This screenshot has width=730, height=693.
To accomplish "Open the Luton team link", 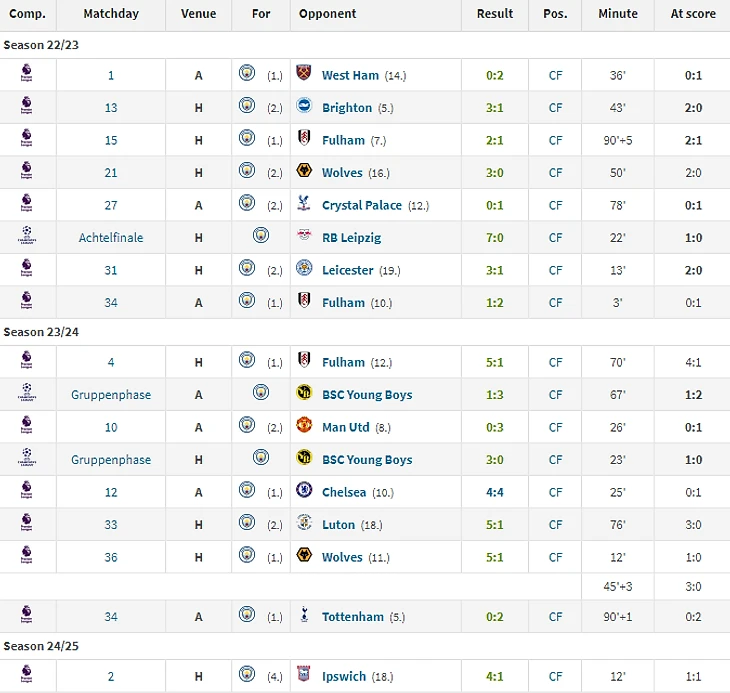I will (338, 525).
